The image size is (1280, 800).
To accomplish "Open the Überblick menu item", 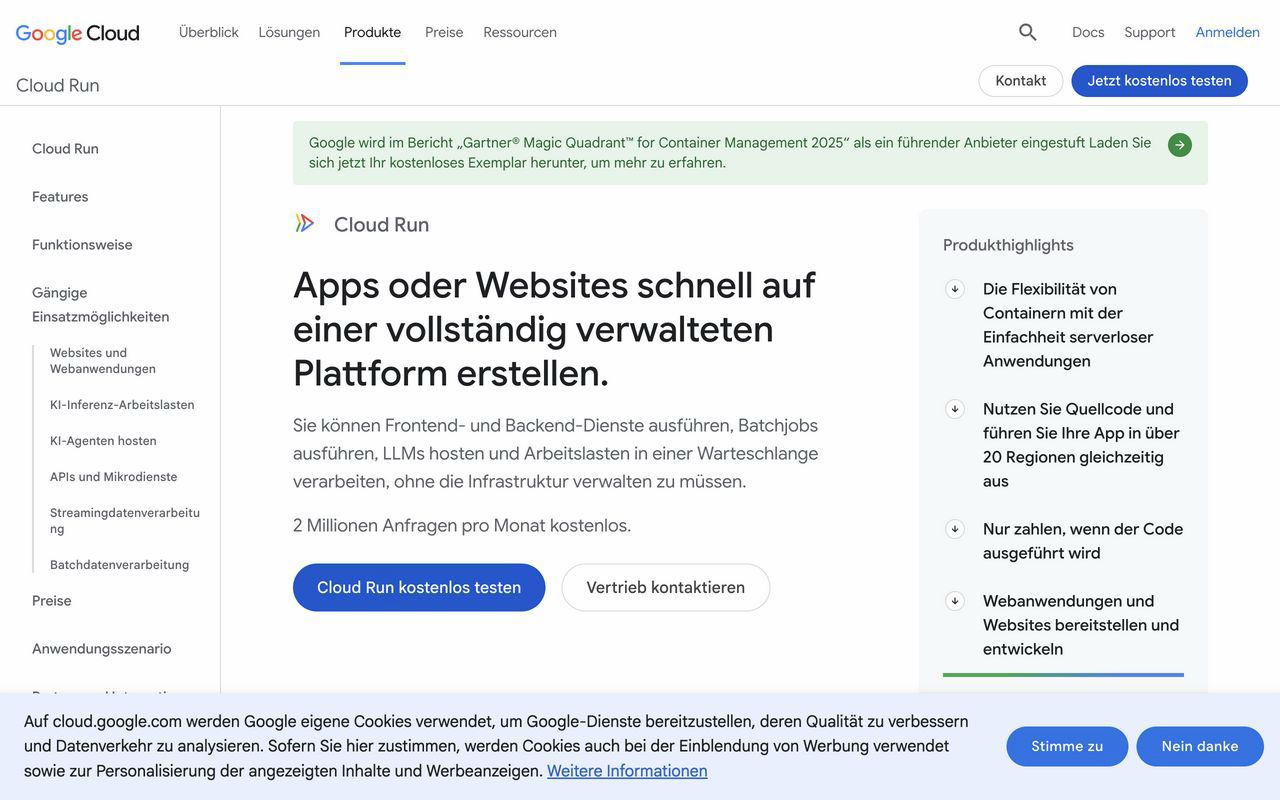I will (x=209, y=32).
